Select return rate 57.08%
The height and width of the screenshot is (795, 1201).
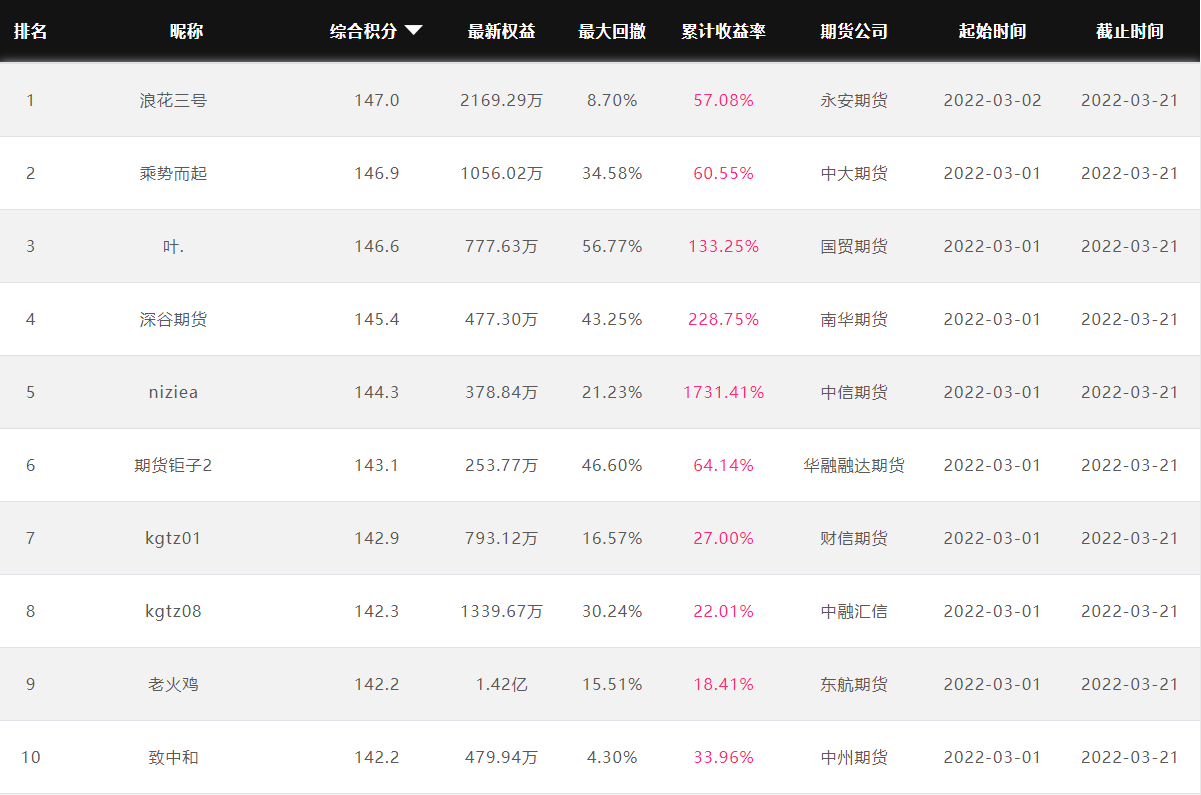click(x=724, y=100)
